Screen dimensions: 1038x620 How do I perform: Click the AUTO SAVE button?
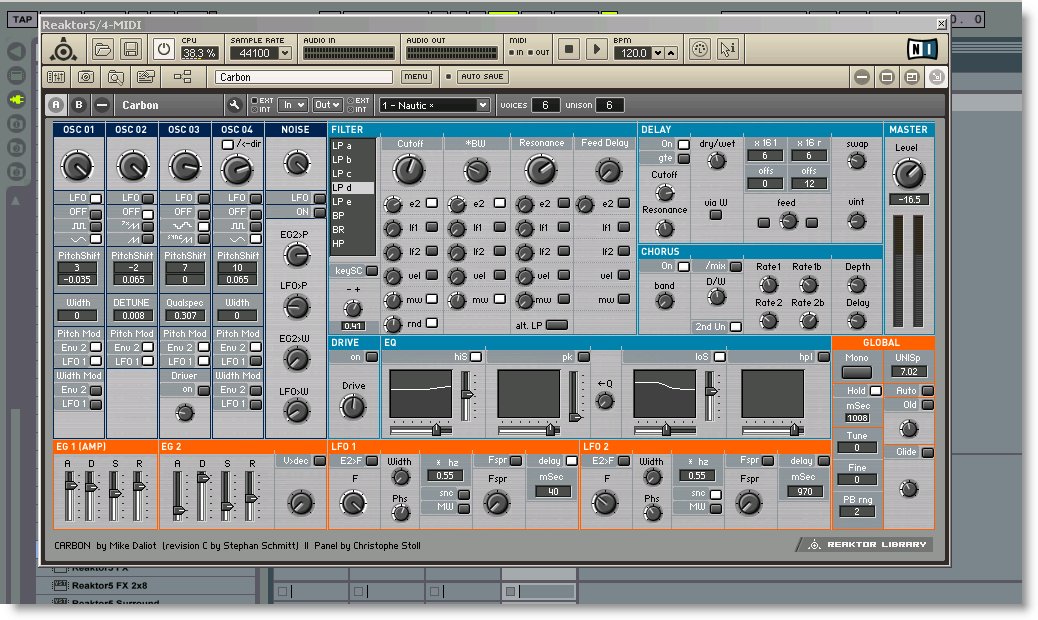482,77
